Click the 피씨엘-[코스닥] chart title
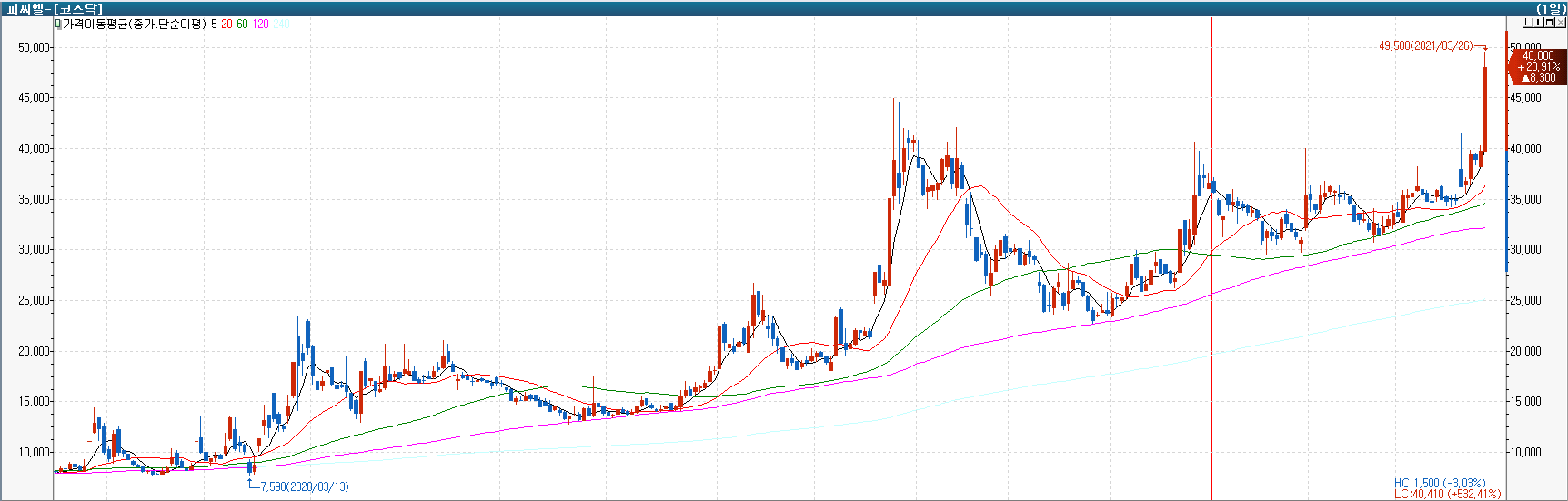The image size is (1568, 501). click(55, 8)
